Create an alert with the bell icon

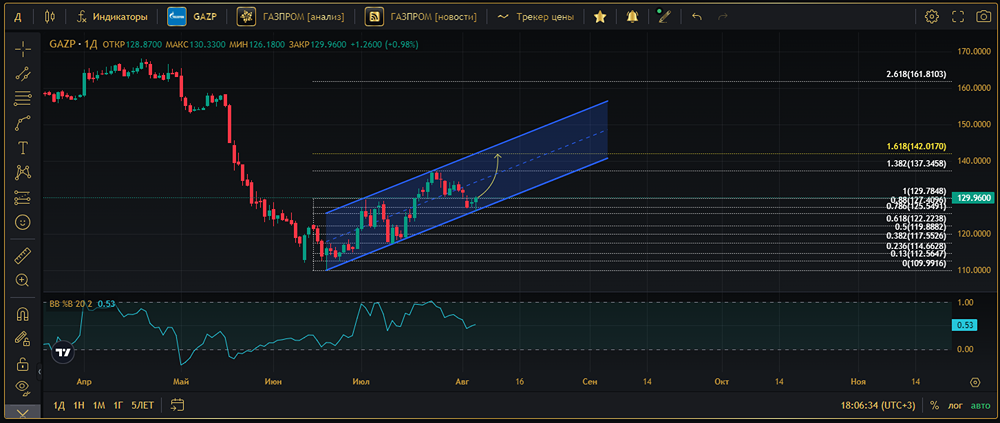coord(631,17)
